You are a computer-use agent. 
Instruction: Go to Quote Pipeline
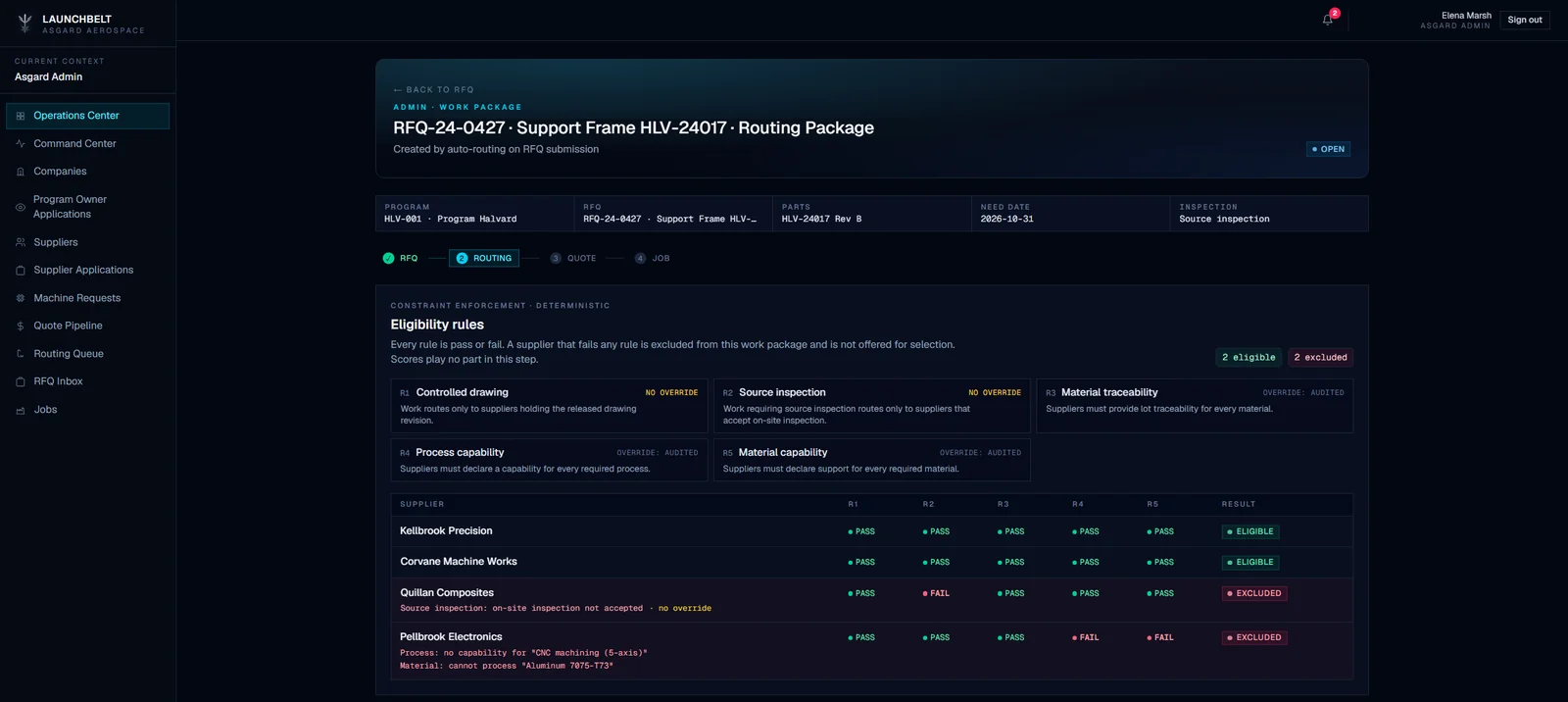click(88, 326)
